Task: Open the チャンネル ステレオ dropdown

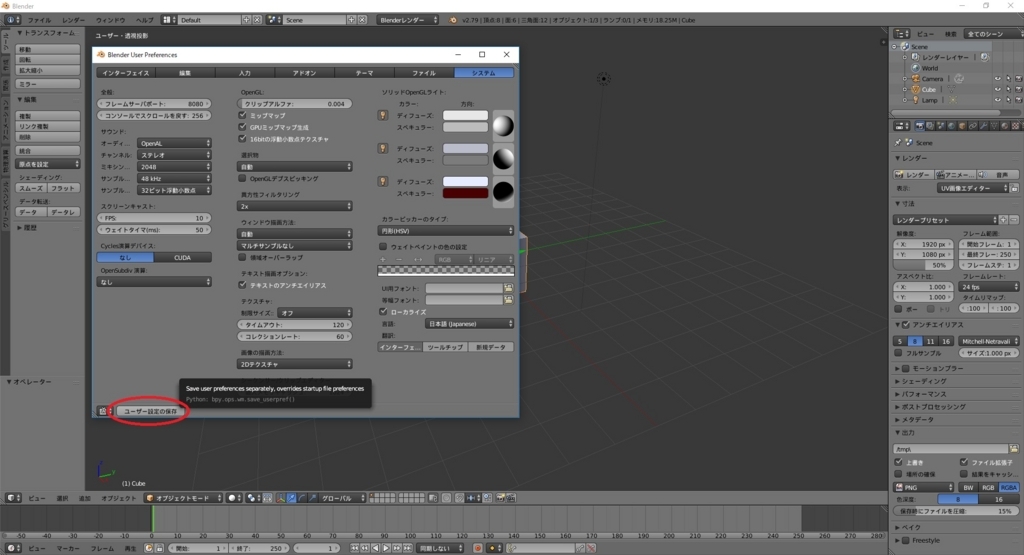Action: tap(174, 155)
